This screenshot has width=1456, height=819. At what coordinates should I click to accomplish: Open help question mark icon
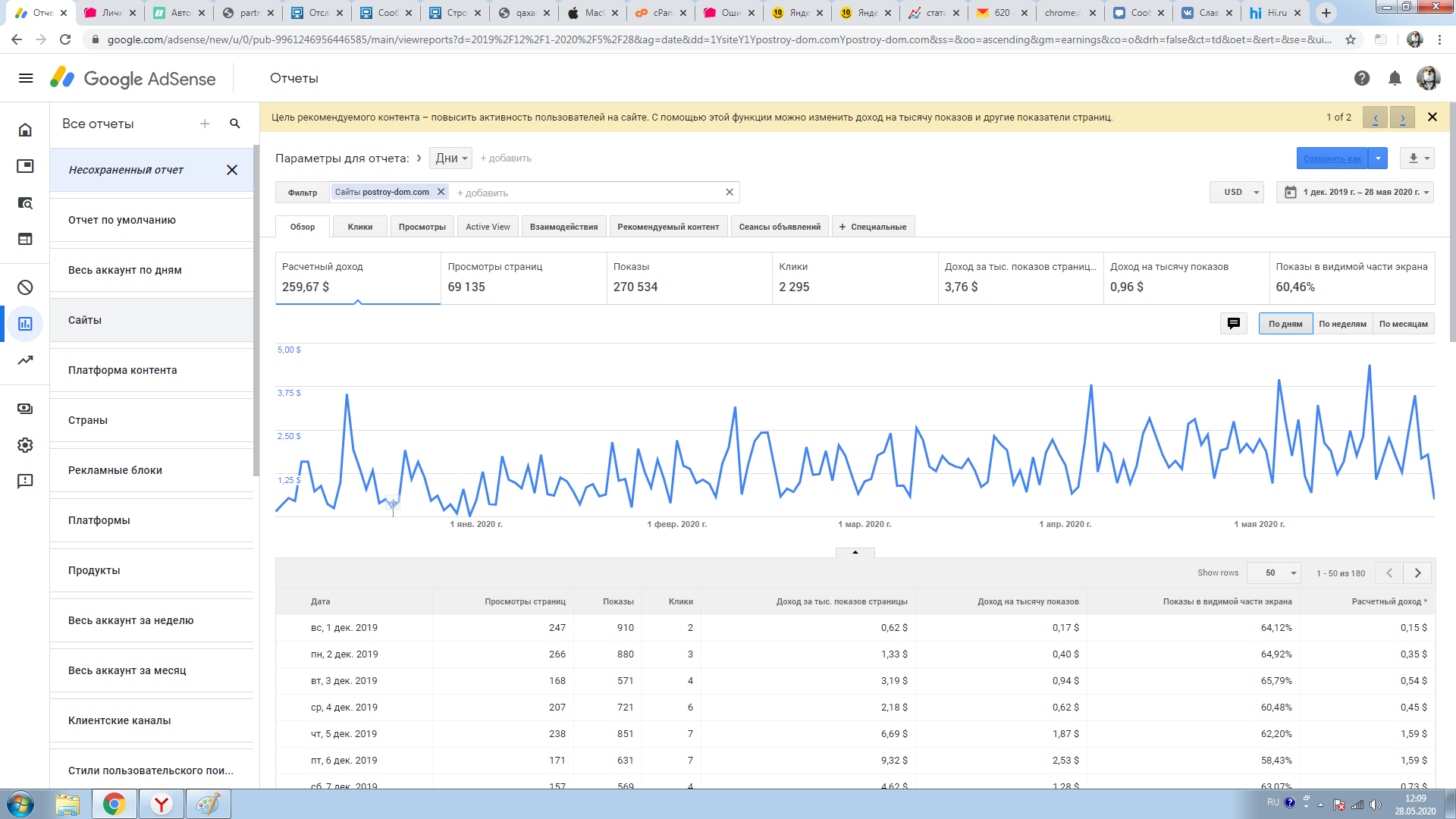click(1362, 78)
